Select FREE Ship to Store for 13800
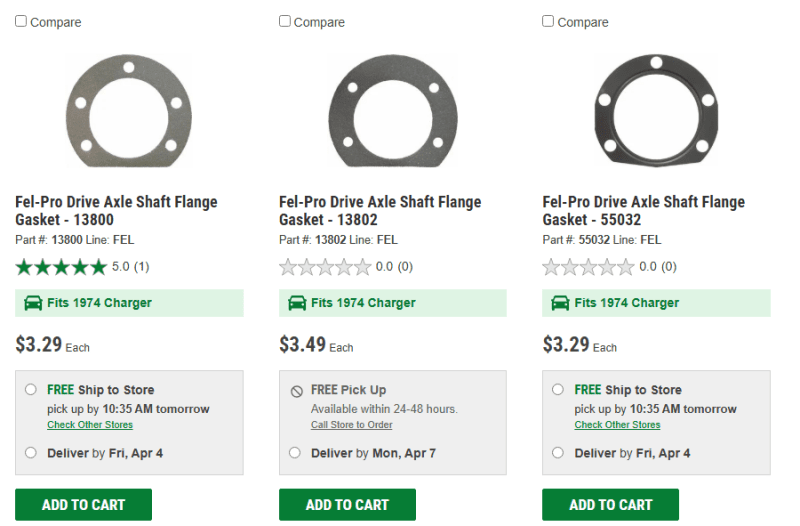 coord(31,390)
